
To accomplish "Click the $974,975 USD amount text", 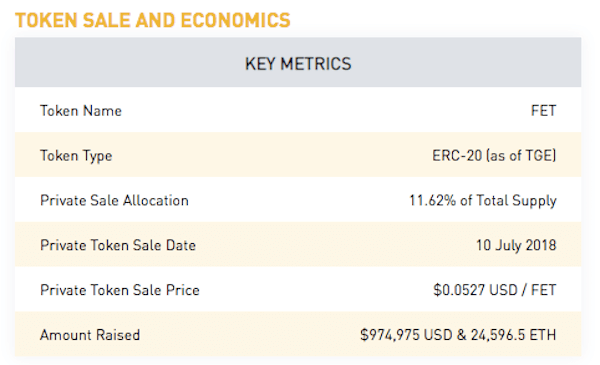I will [406, 335].
